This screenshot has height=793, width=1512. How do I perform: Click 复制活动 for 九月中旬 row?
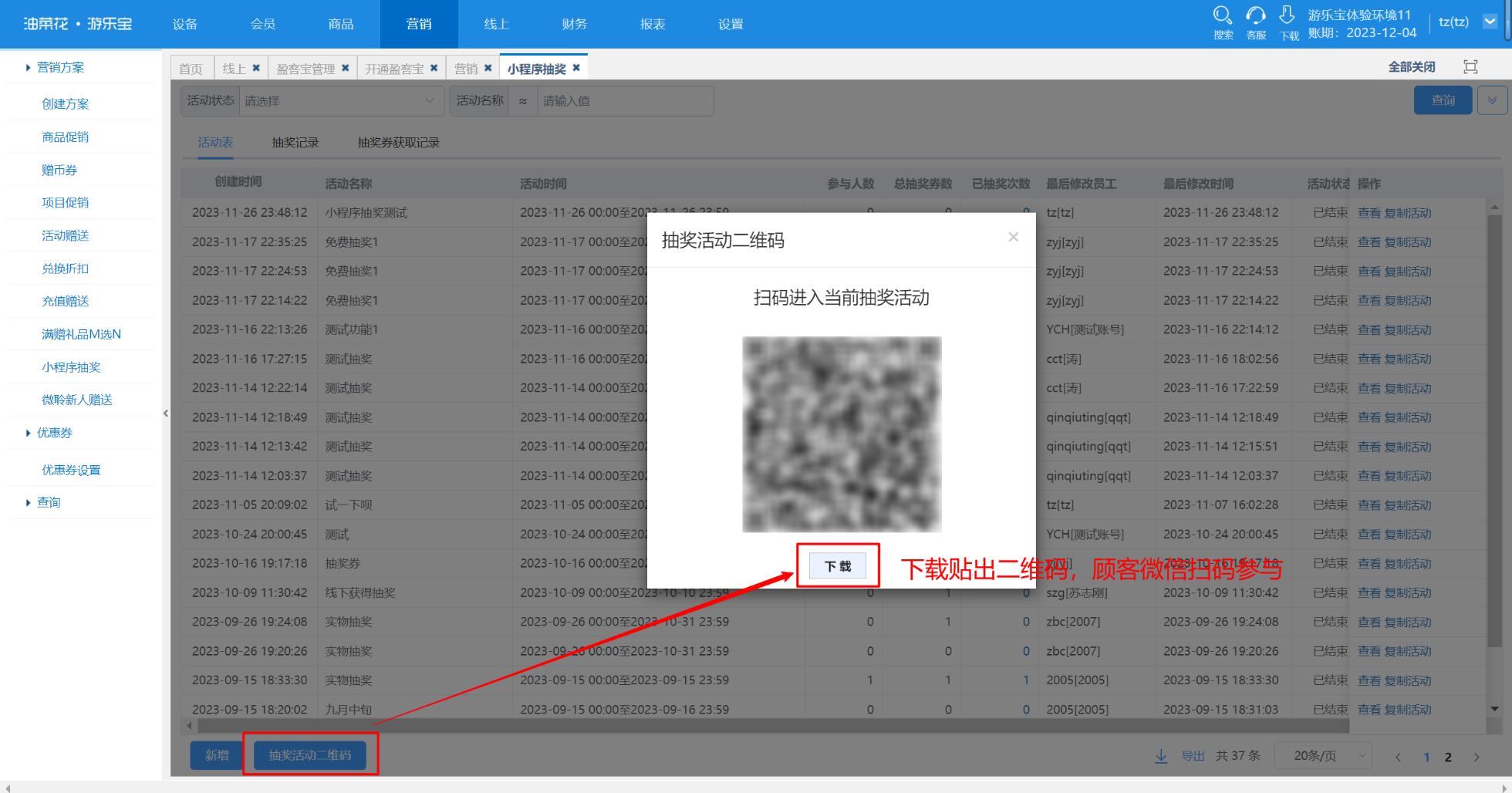click(x=1408, y=710)
